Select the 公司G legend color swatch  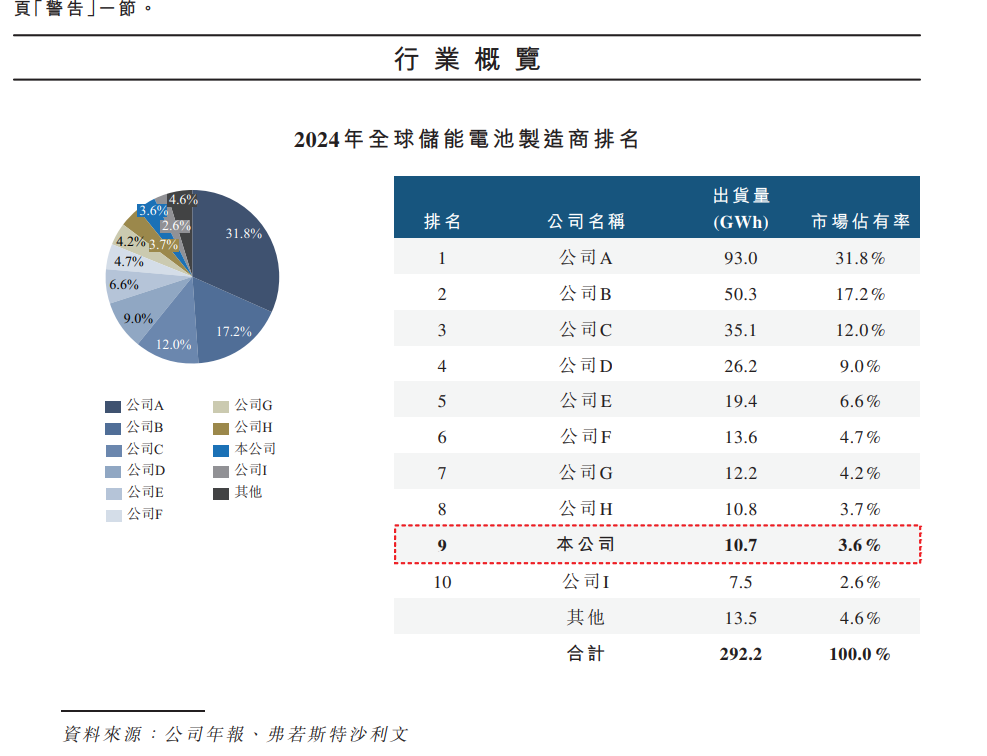point(221,406)
